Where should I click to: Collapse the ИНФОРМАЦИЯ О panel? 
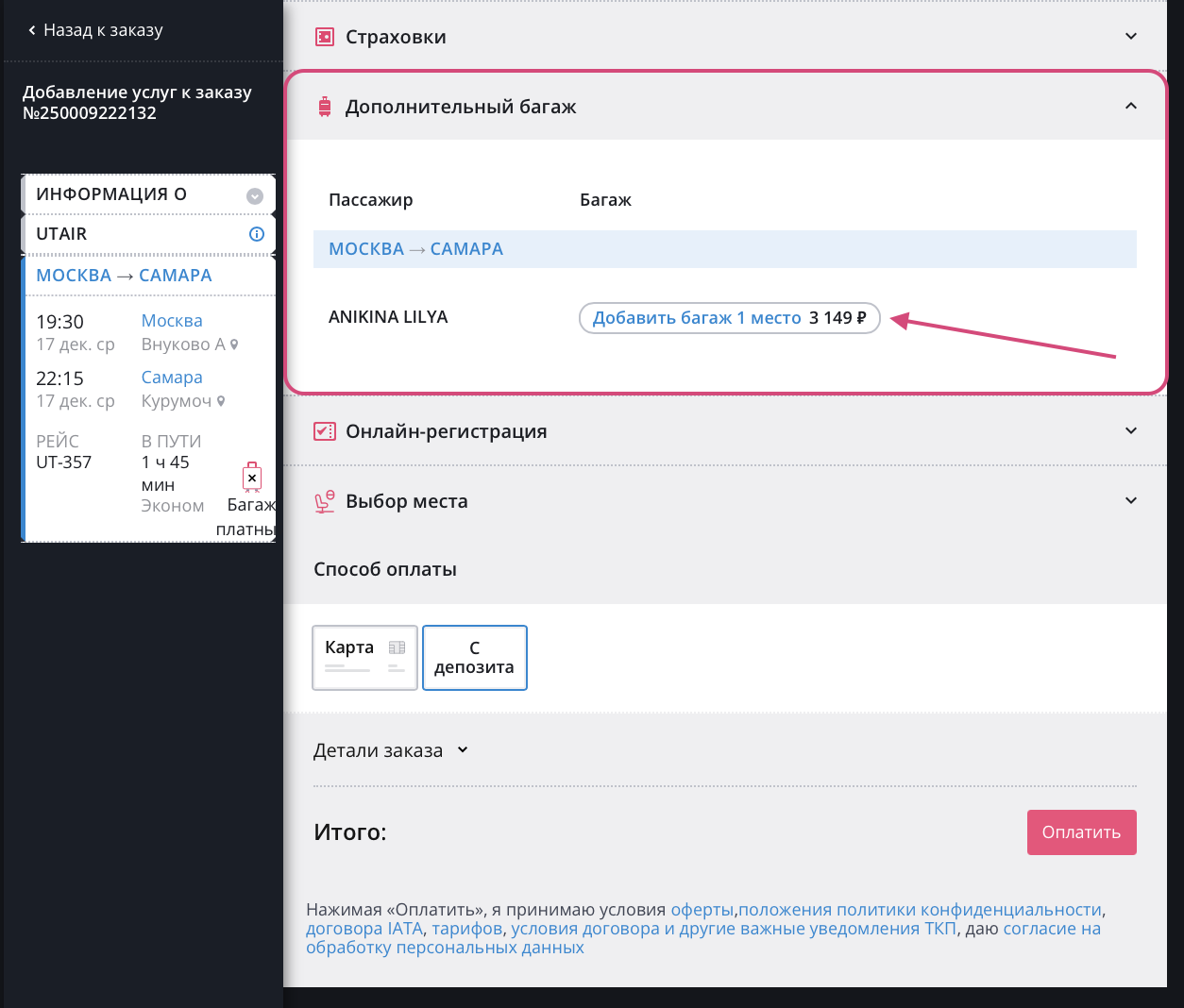click(254, 196)
